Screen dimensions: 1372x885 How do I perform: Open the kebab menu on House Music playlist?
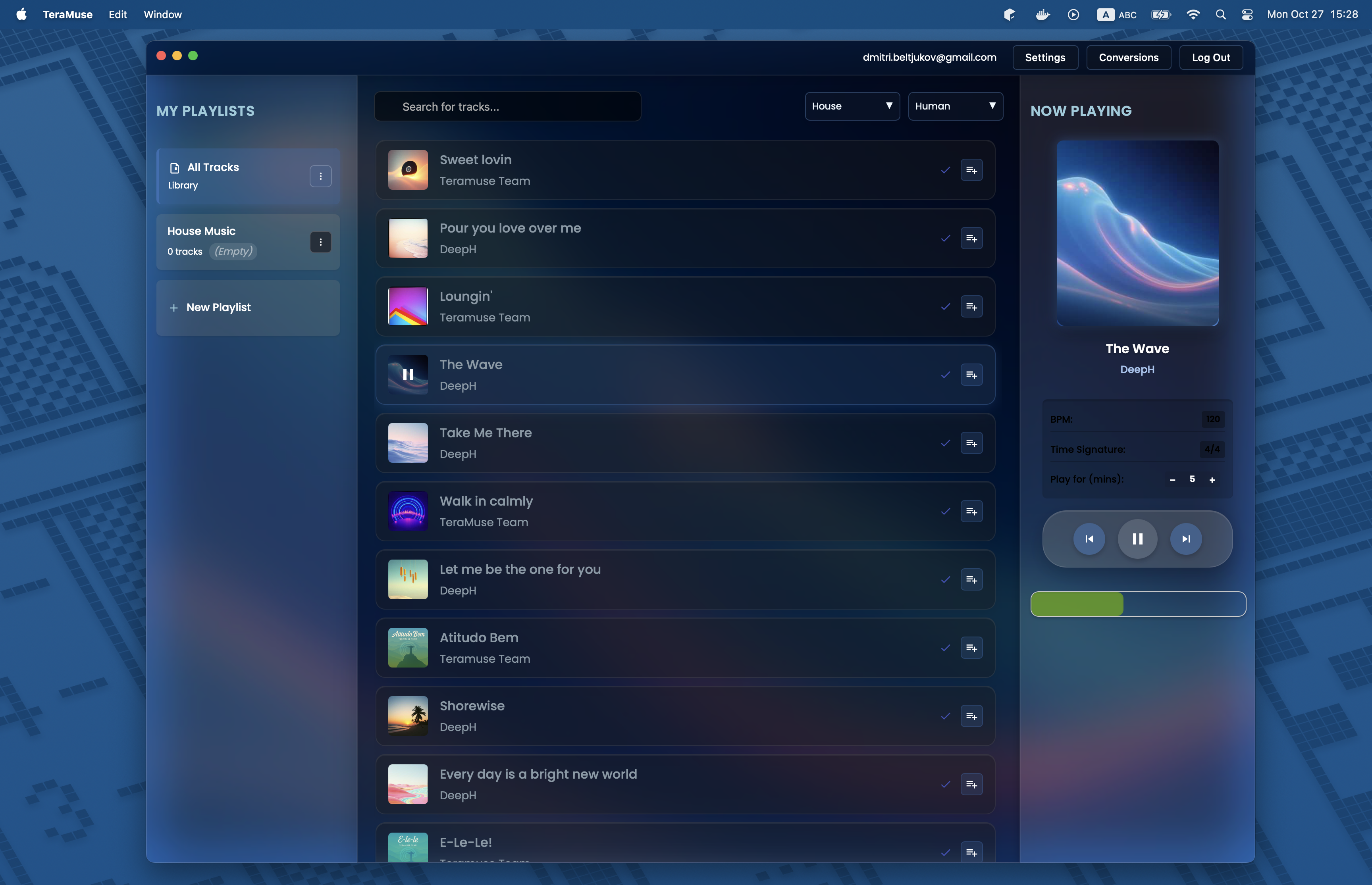[x=320, y=242]
